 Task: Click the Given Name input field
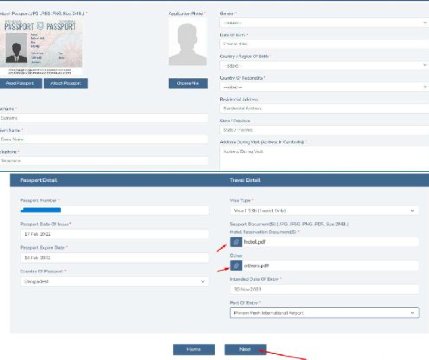tap(104, 139)
